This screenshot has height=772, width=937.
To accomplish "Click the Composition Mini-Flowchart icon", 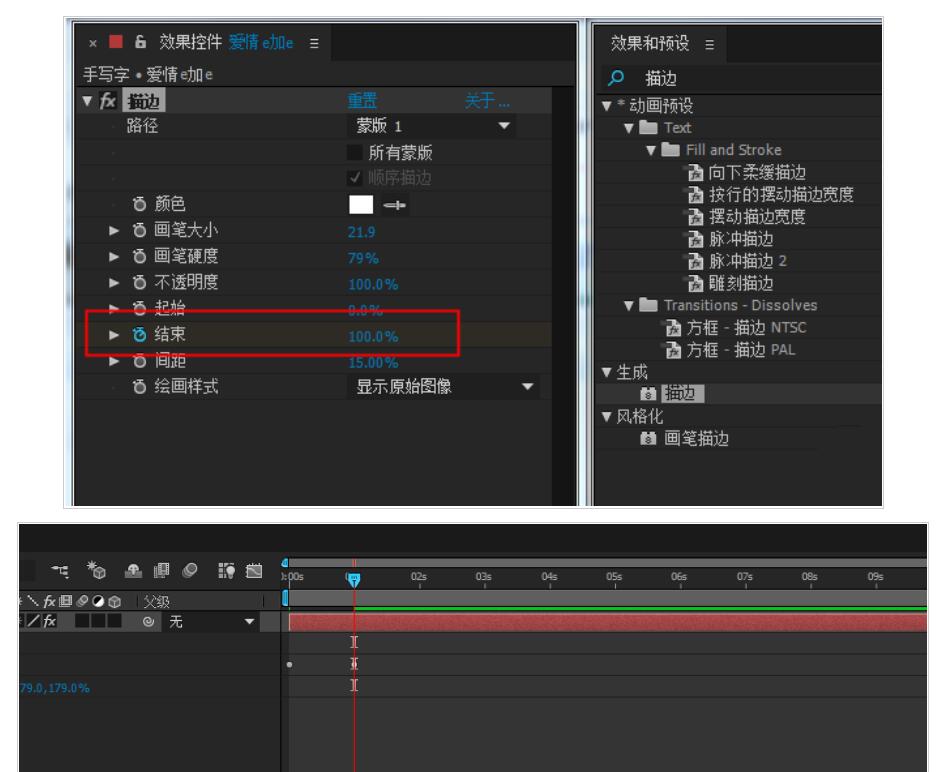I will 60,572.
